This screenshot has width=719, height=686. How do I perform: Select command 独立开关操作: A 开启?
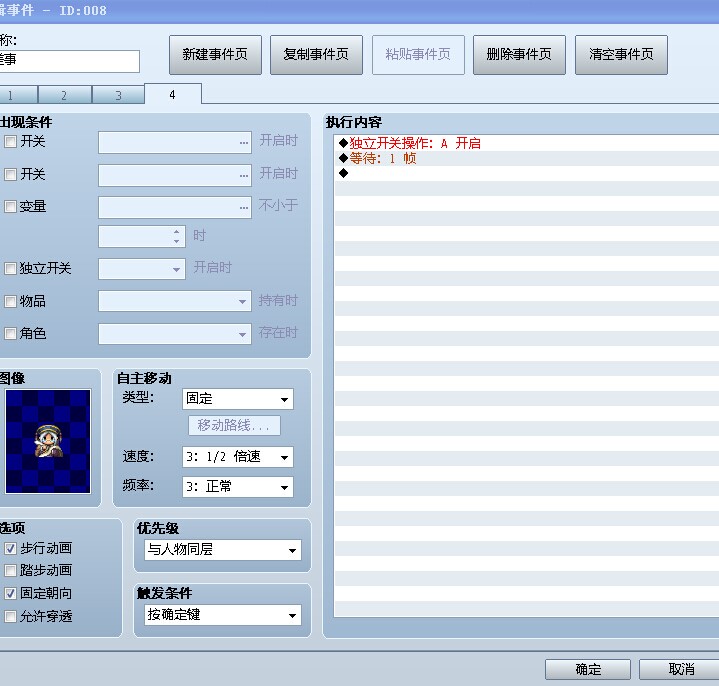pos(527,143)
